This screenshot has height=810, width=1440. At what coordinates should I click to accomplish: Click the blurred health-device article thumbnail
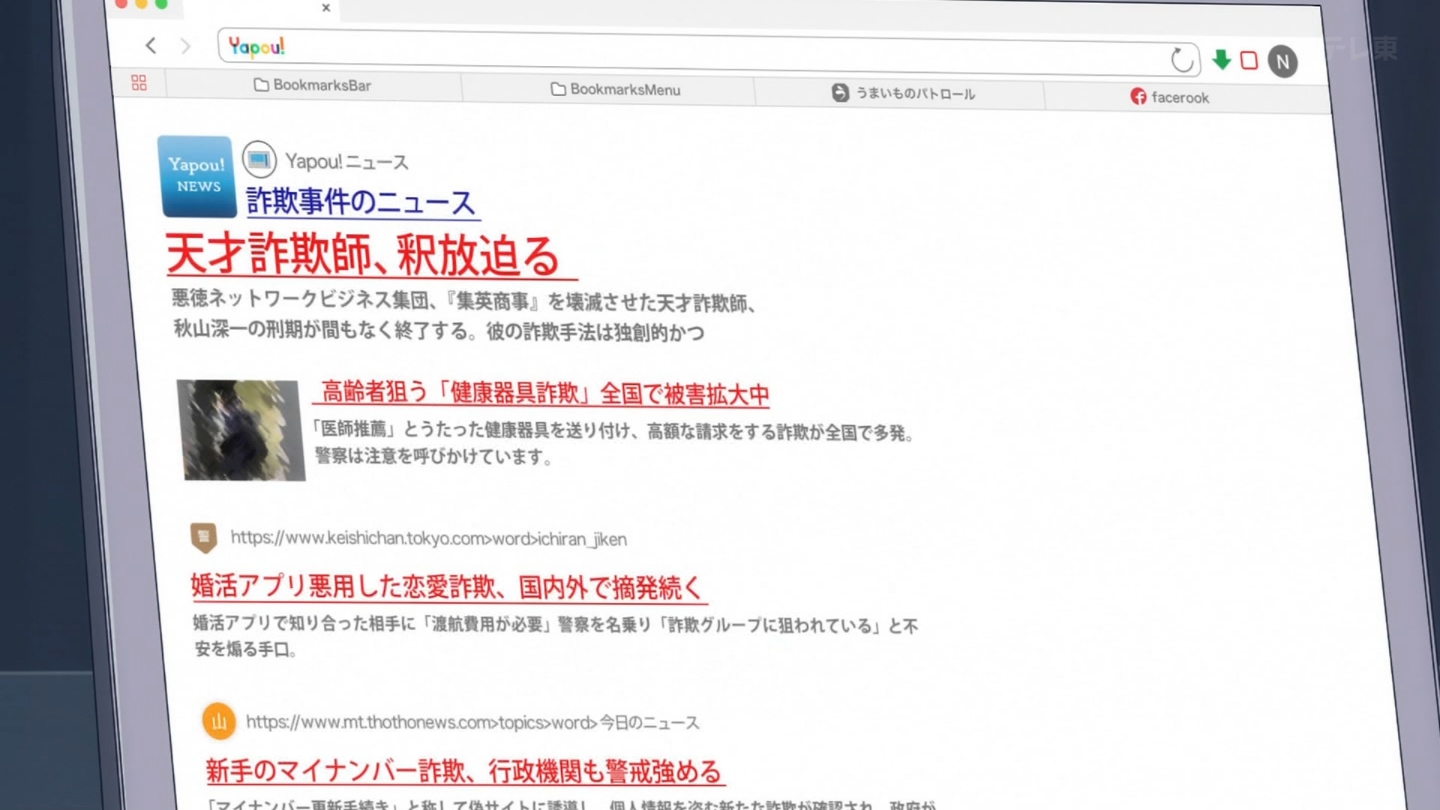click(242, 430)
